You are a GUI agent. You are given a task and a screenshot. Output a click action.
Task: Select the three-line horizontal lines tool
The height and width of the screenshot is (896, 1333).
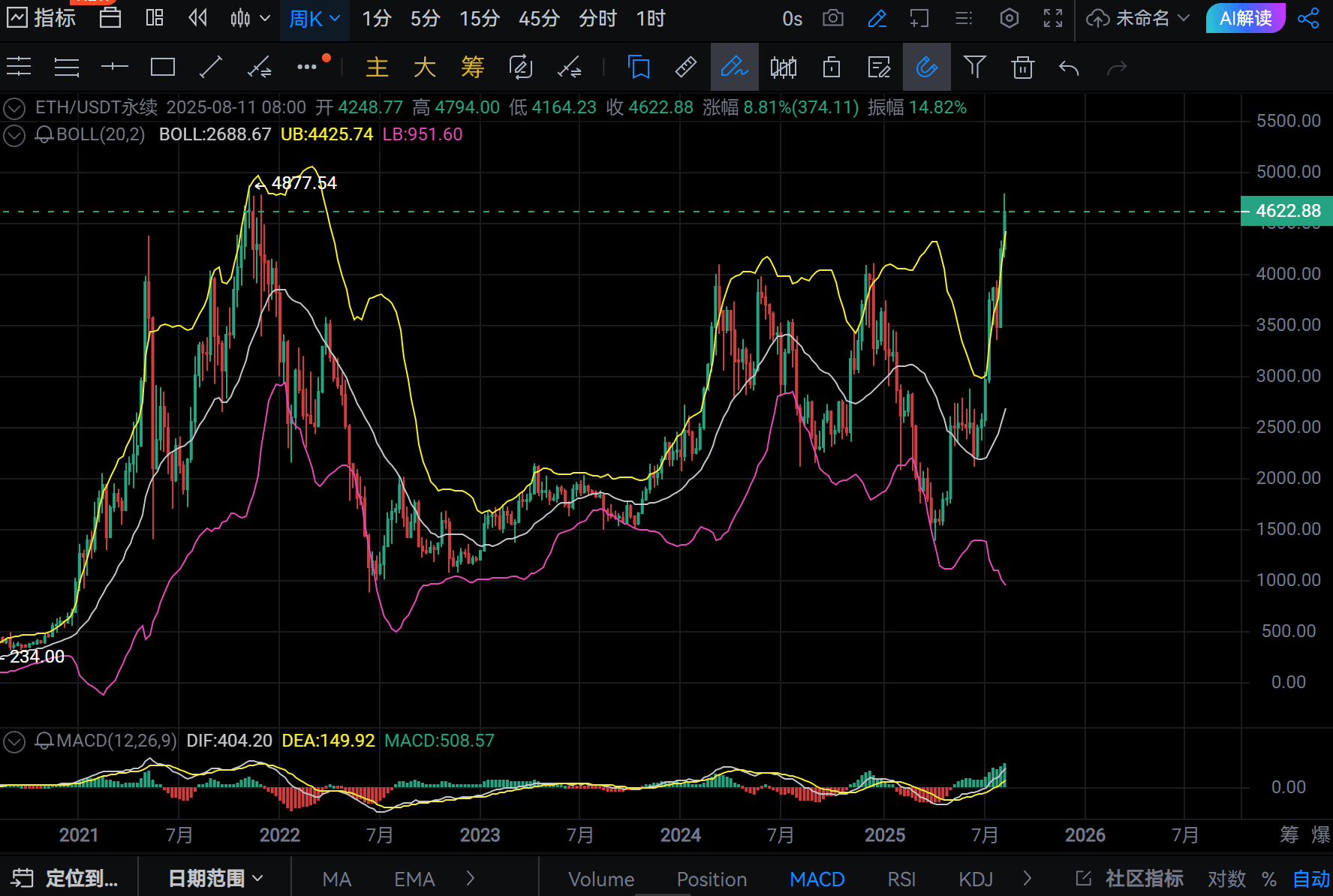click(x=19, y=68)
